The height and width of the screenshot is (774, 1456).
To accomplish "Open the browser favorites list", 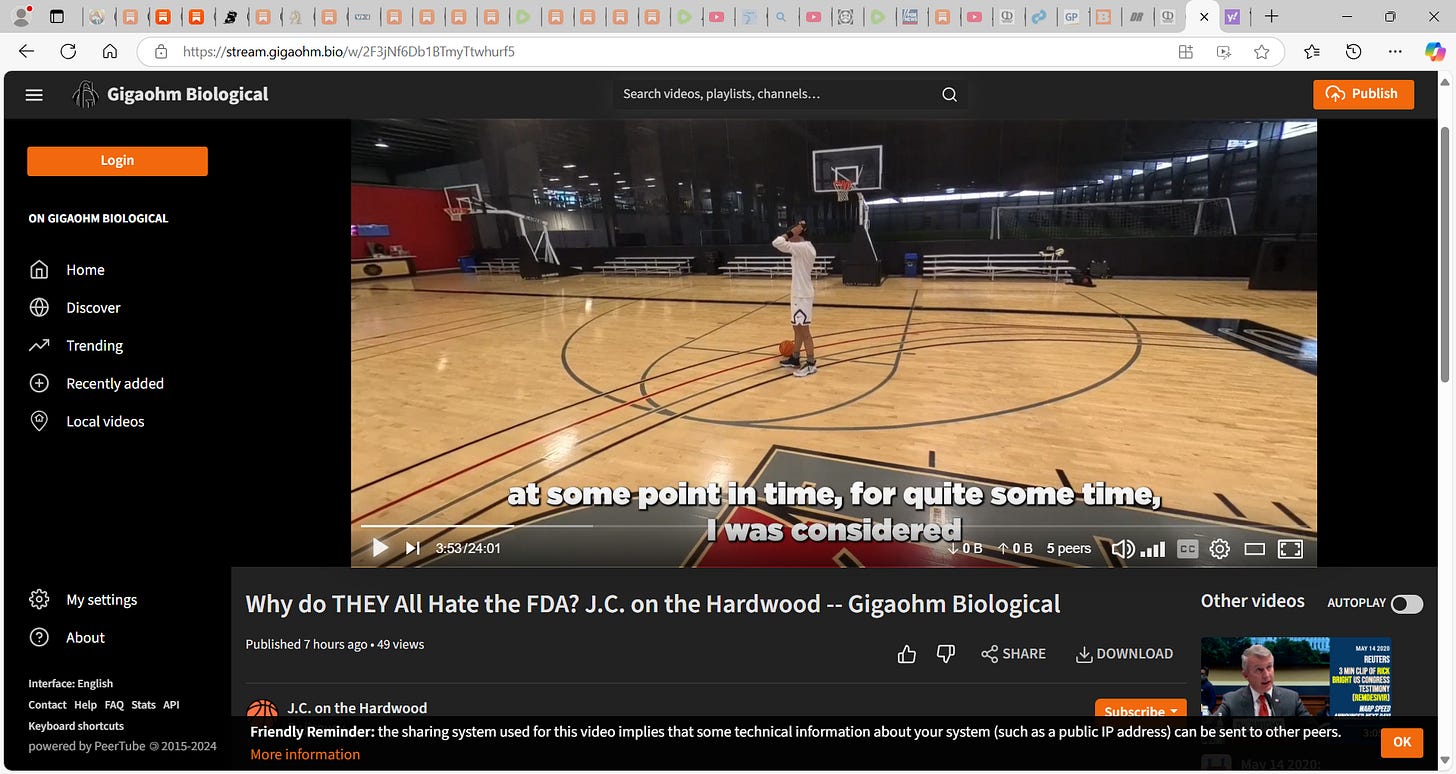I will tap(1312, 52).
